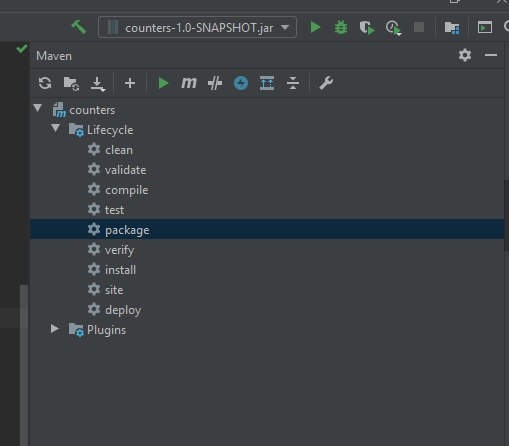Expand the Plugins folder arrow
509x446 pixels.
click(x=55, y=329)
